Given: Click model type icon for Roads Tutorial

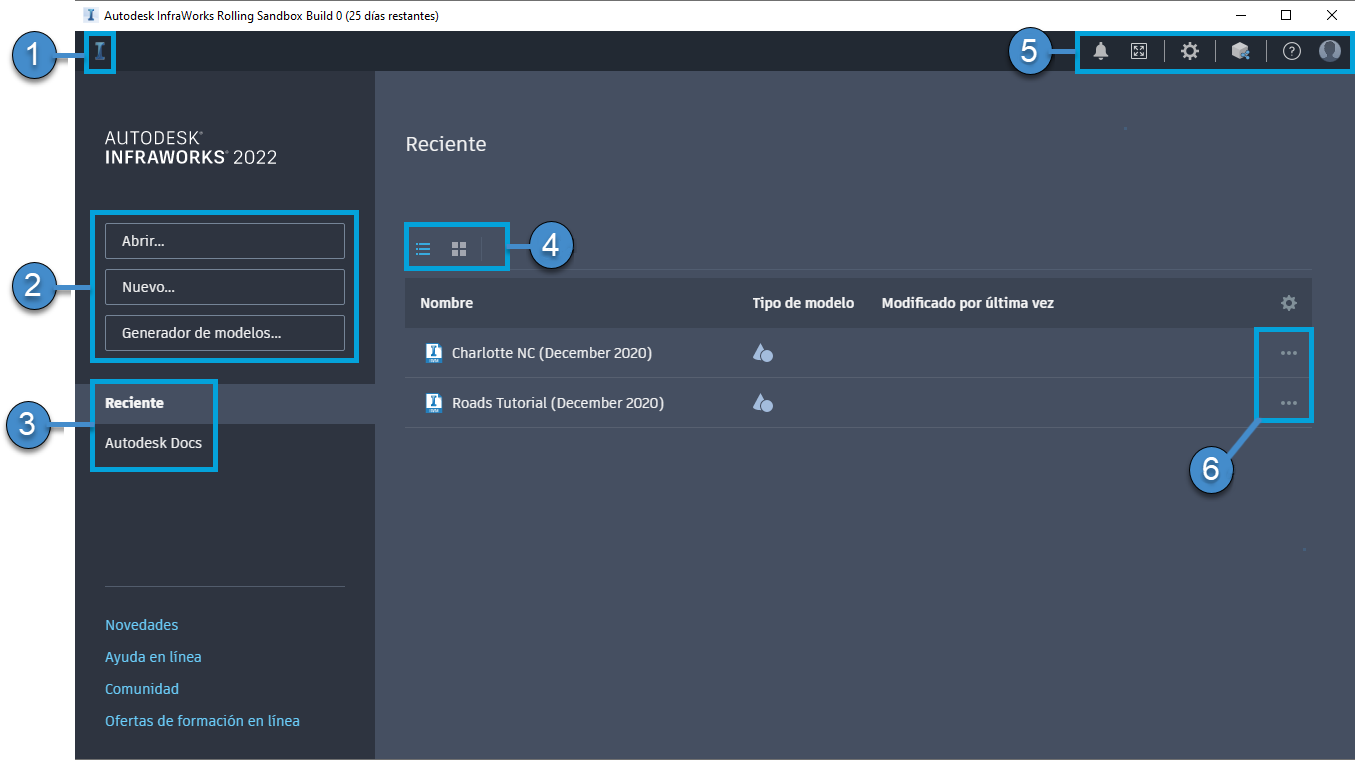Looking at the screenshot, I should (x=763, y=403).
